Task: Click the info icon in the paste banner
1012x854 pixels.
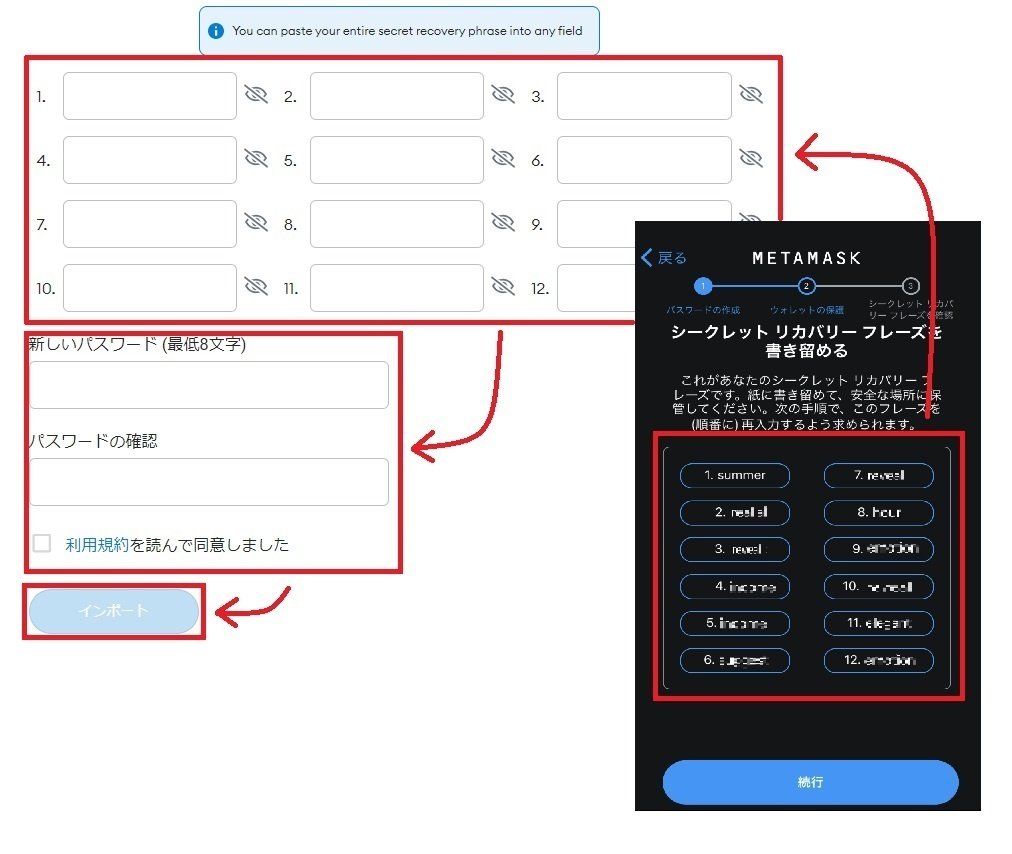Action: point(216,31)
